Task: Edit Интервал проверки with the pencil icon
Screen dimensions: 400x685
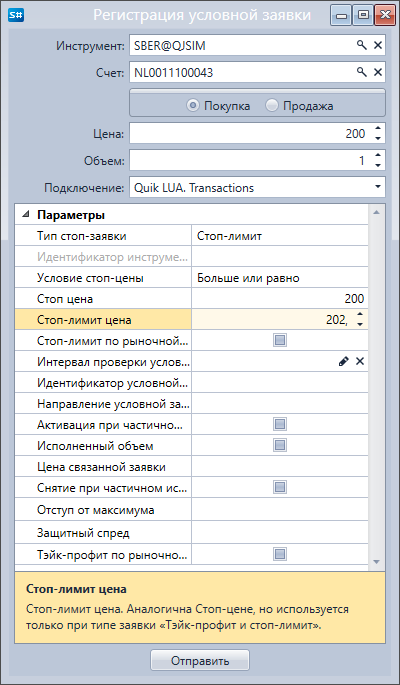Action: 344,361
